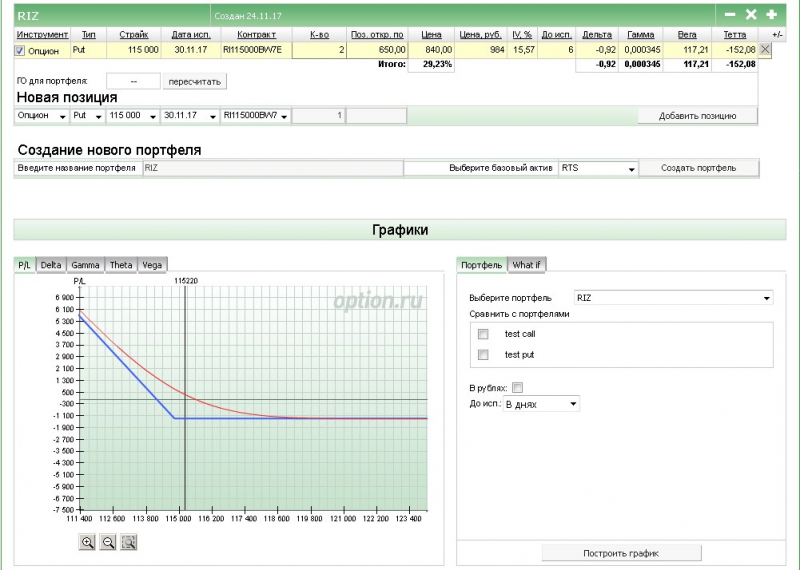Image resolution: width=800 pixels, height=570 pixels.
Task: Click the minus icon in RIZ header
Action: click(x=730, y=15)
